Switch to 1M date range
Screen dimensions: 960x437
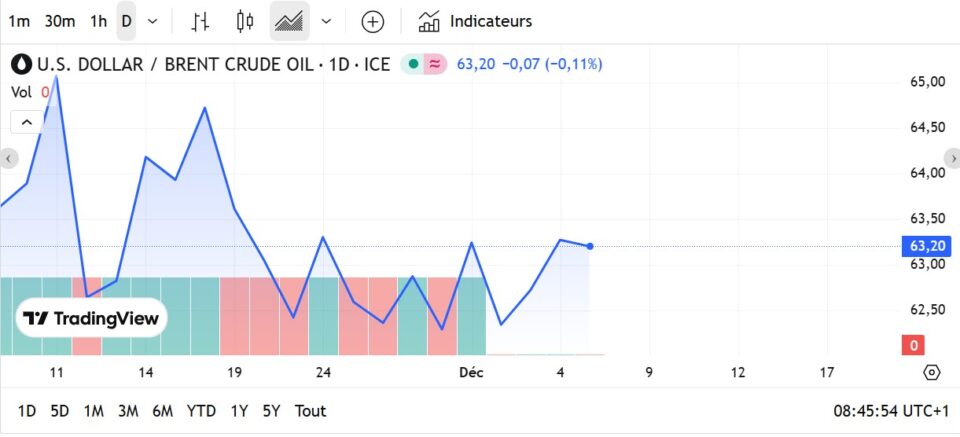pyautogui.click(x=94, y=411)
